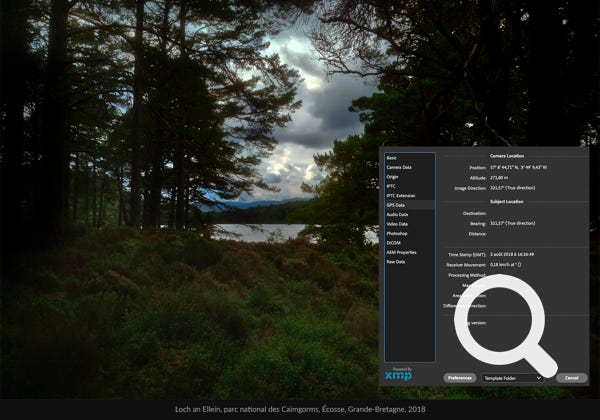
Task: Select IPTC in the sidebar
Action: click(x=392, y=186)
